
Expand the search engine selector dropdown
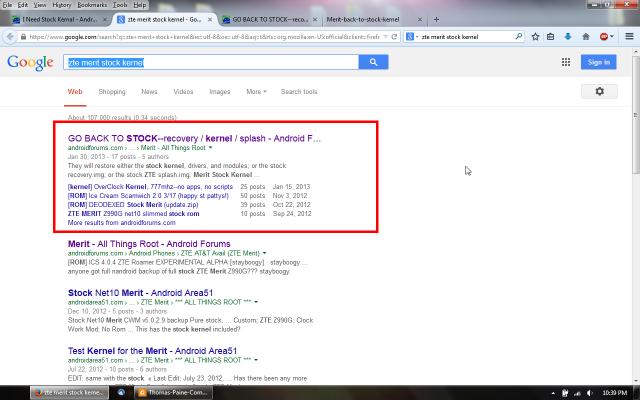tap(411, 37)
